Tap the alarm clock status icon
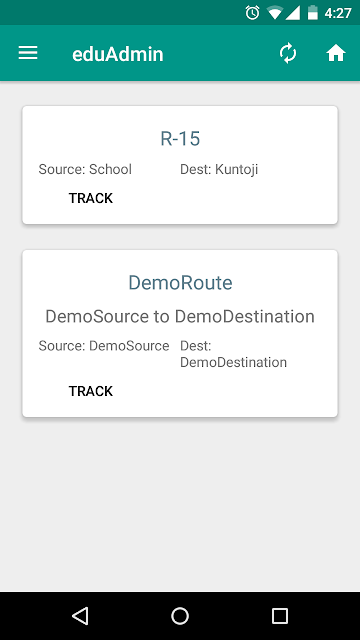360x640 pixels. [x=252, y=13]
